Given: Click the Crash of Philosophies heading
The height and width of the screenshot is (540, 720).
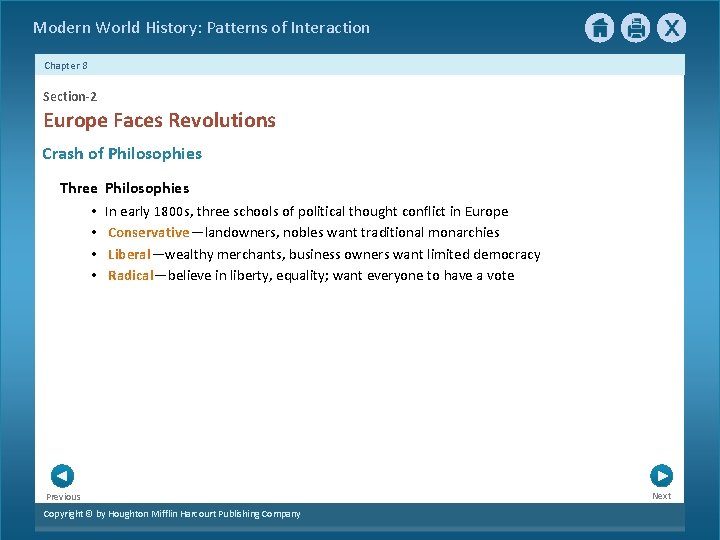Looking at the screenshot, I should [x=122, y=153].
